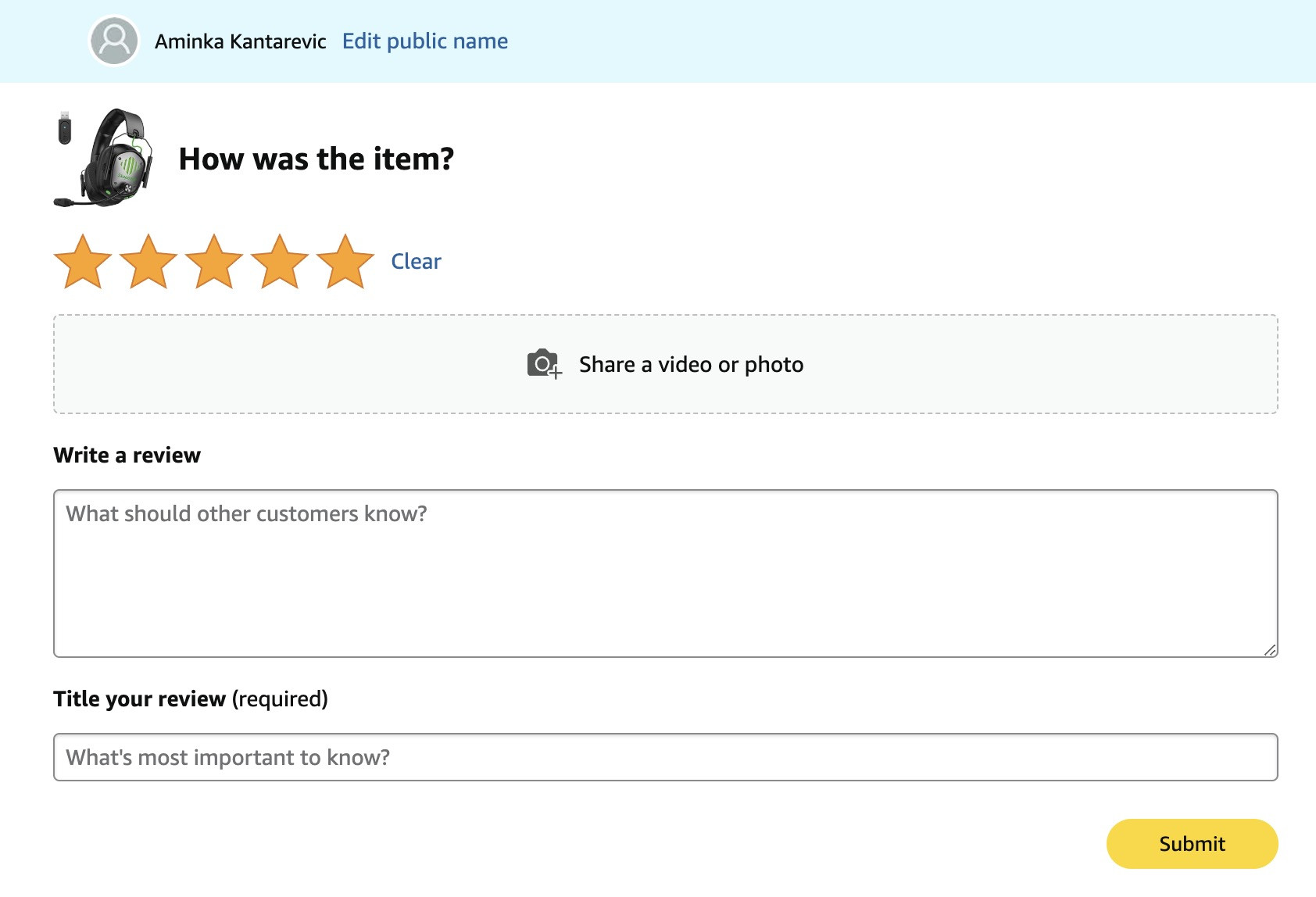1316x897 pixels.
Task: Focus the Write a review text area
Action: (x=666, y=574)
